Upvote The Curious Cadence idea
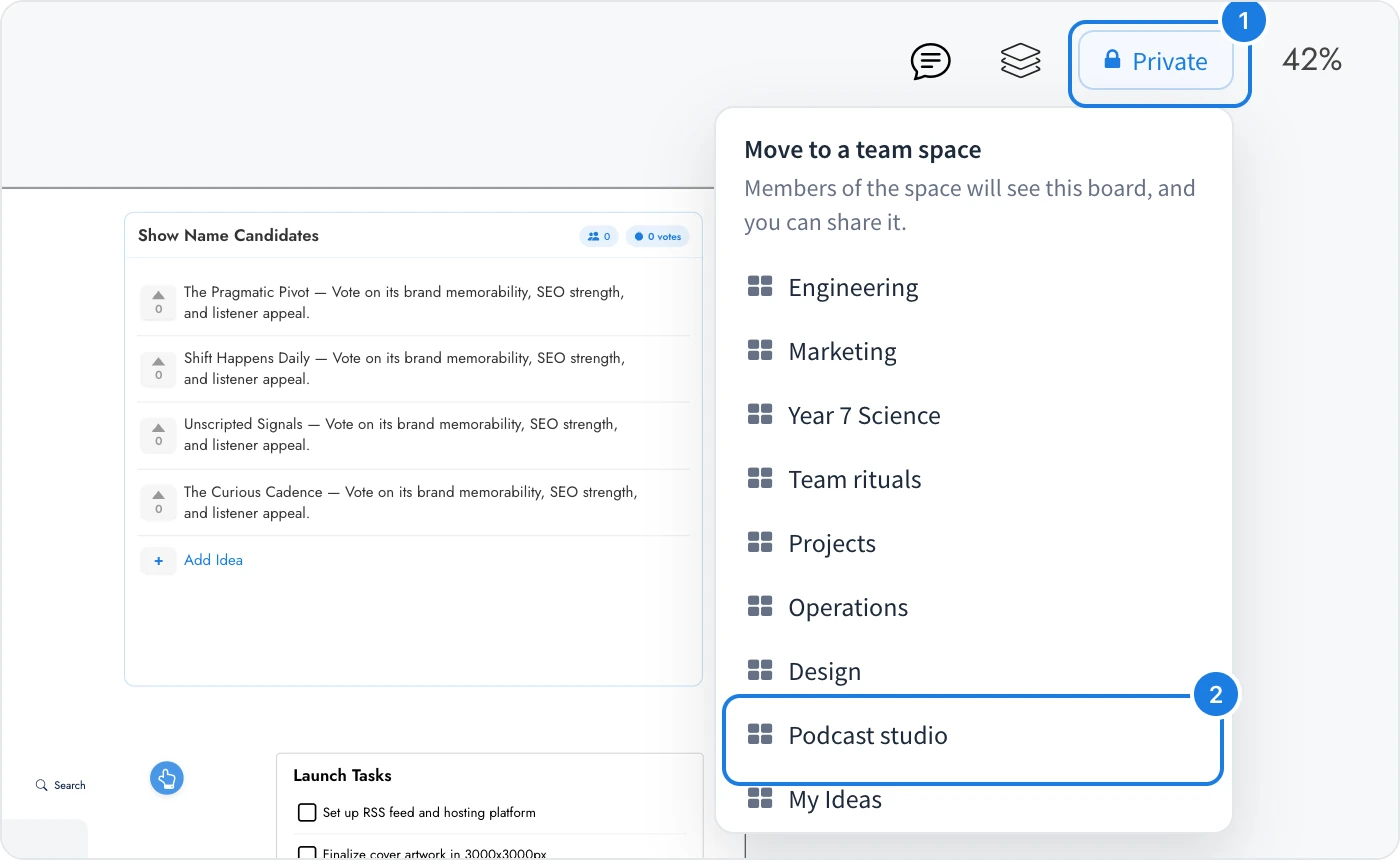This screenshot has height=860, width=1400. 158,502
